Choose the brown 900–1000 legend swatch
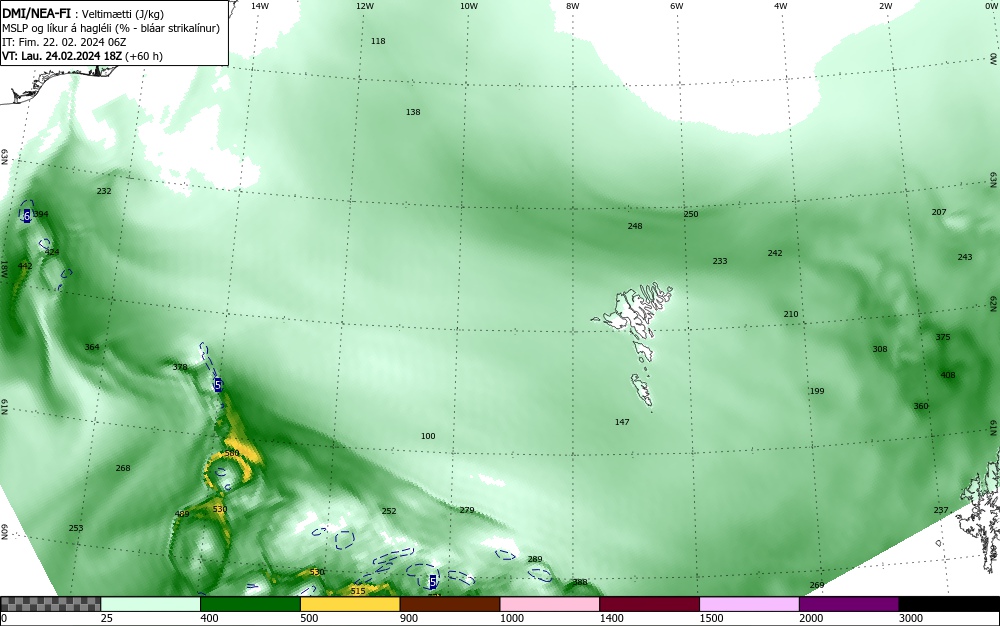1000x626 pixels. [450, 604]
